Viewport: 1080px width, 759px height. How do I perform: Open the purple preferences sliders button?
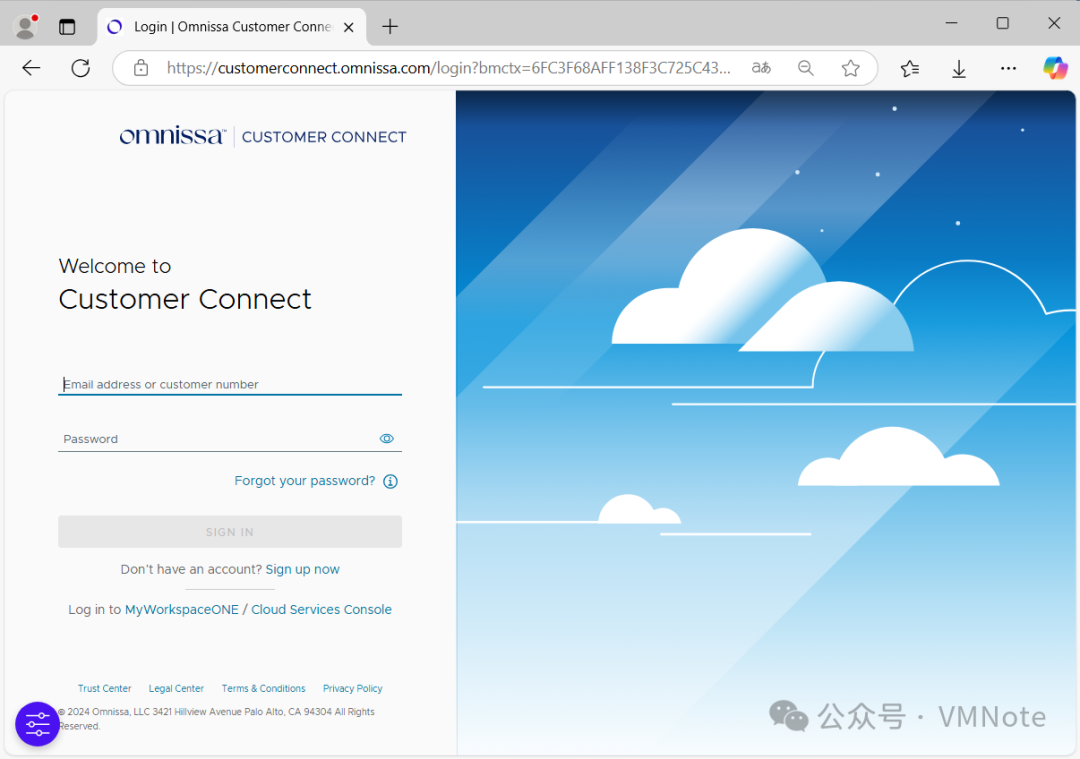pos(37,724)
